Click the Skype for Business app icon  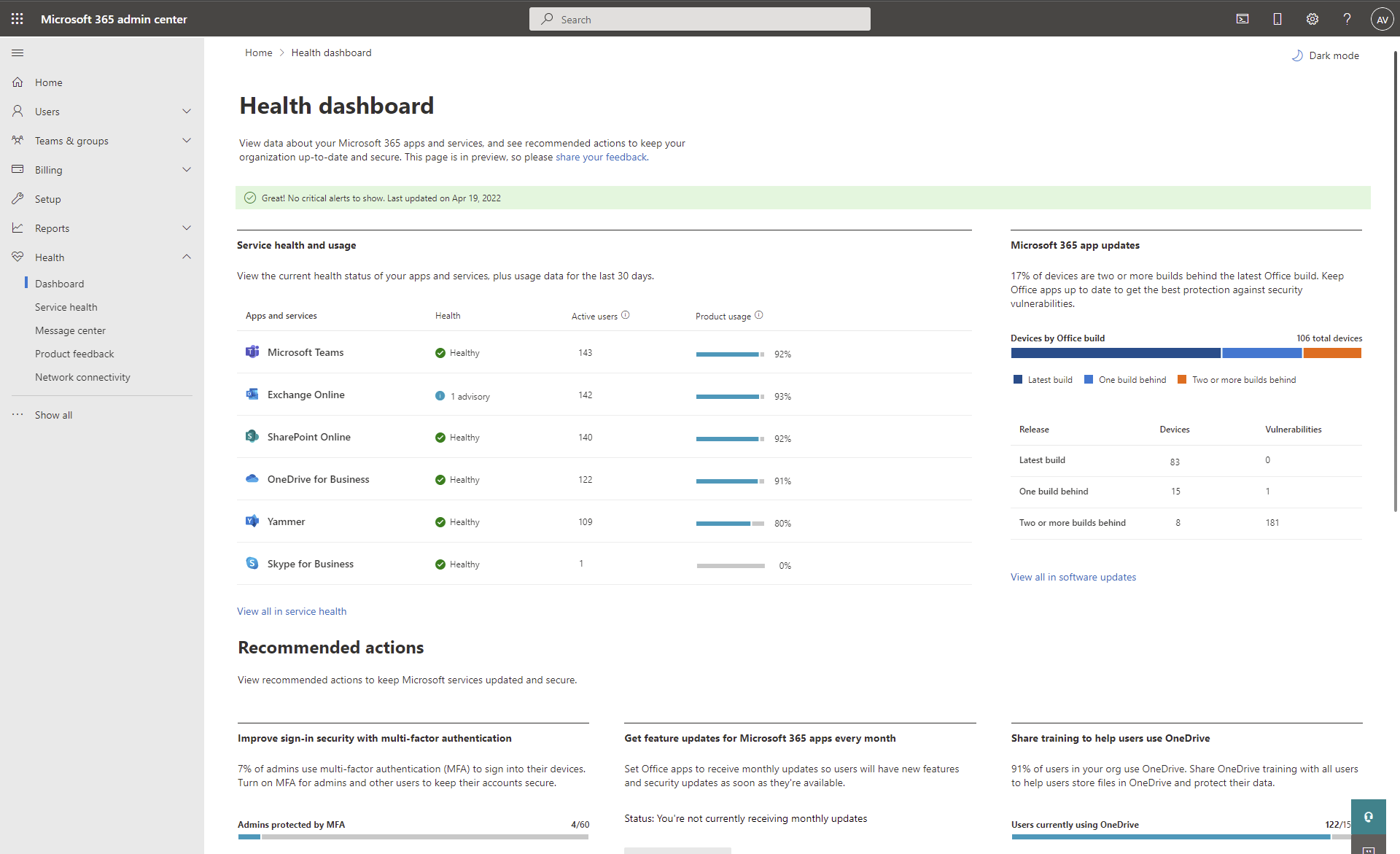tap(252, 563)
